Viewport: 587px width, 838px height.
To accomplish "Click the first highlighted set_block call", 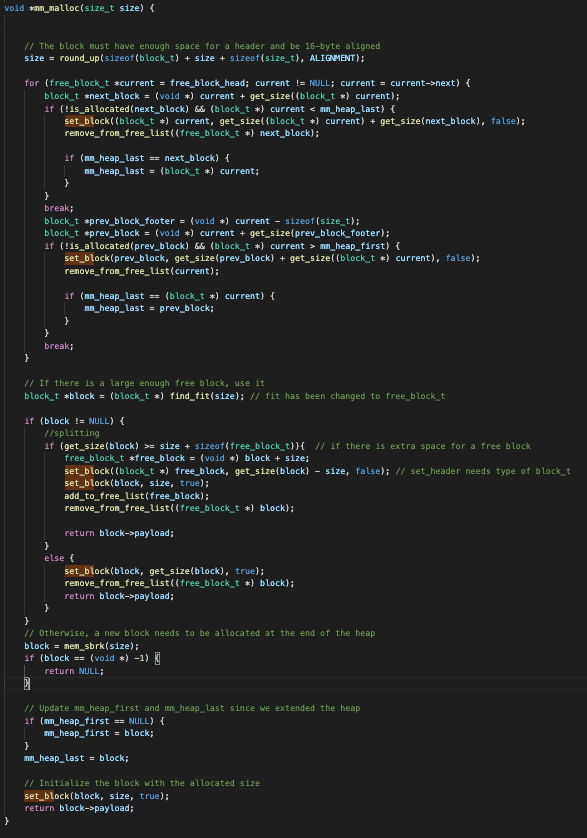I will tap(84, 121).
